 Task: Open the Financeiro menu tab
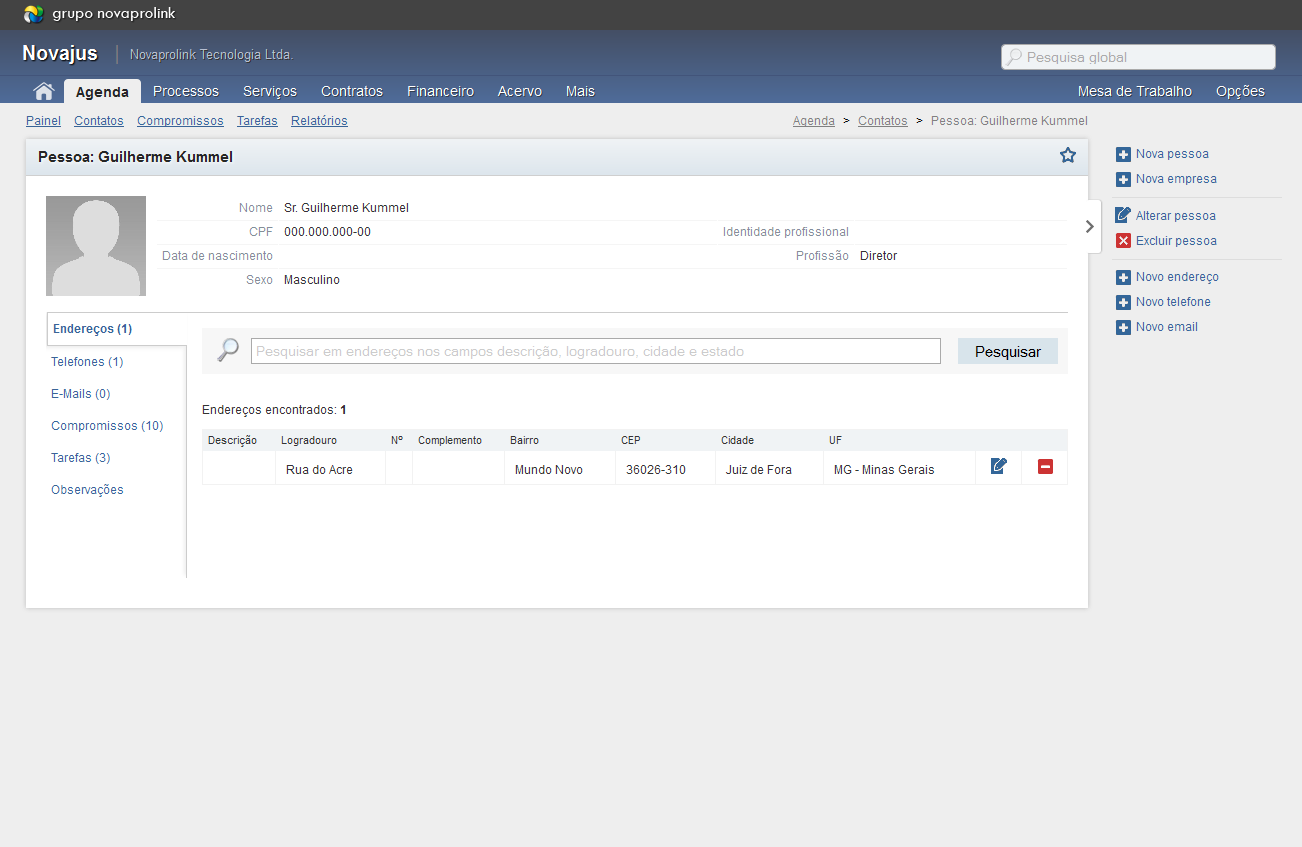pos(440,91)
